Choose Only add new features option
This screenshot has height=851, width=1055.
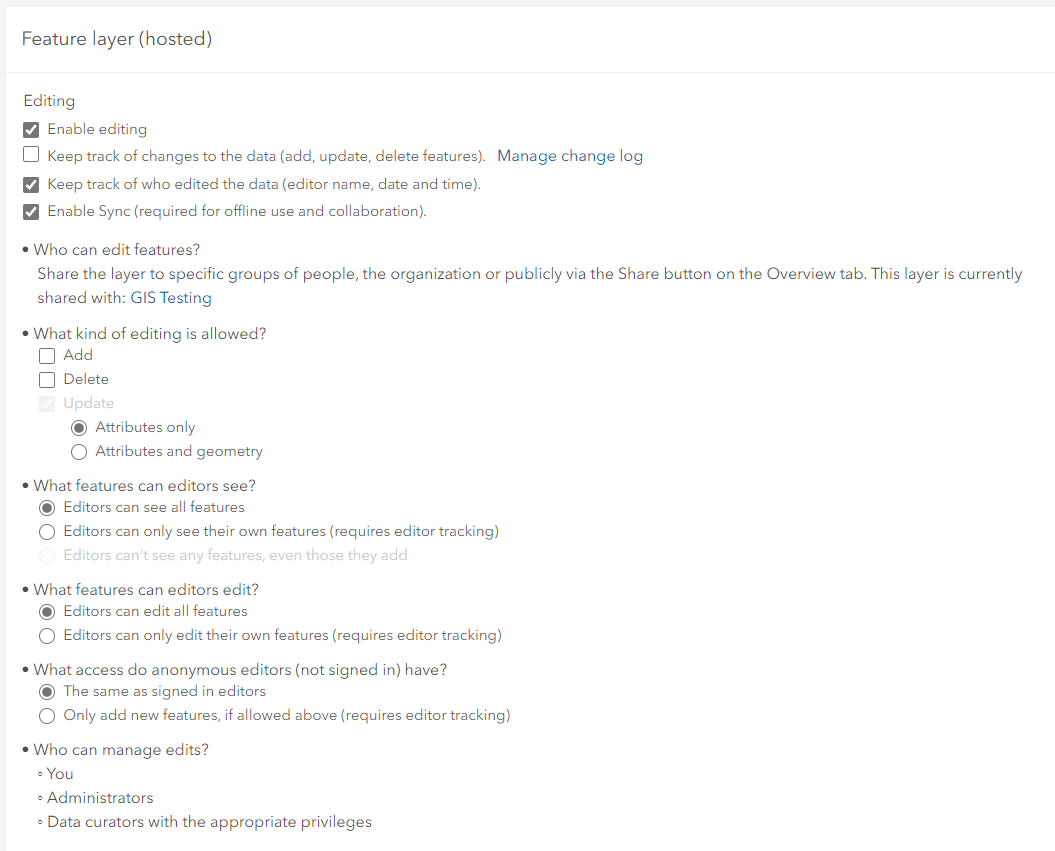tap(47, 715)
